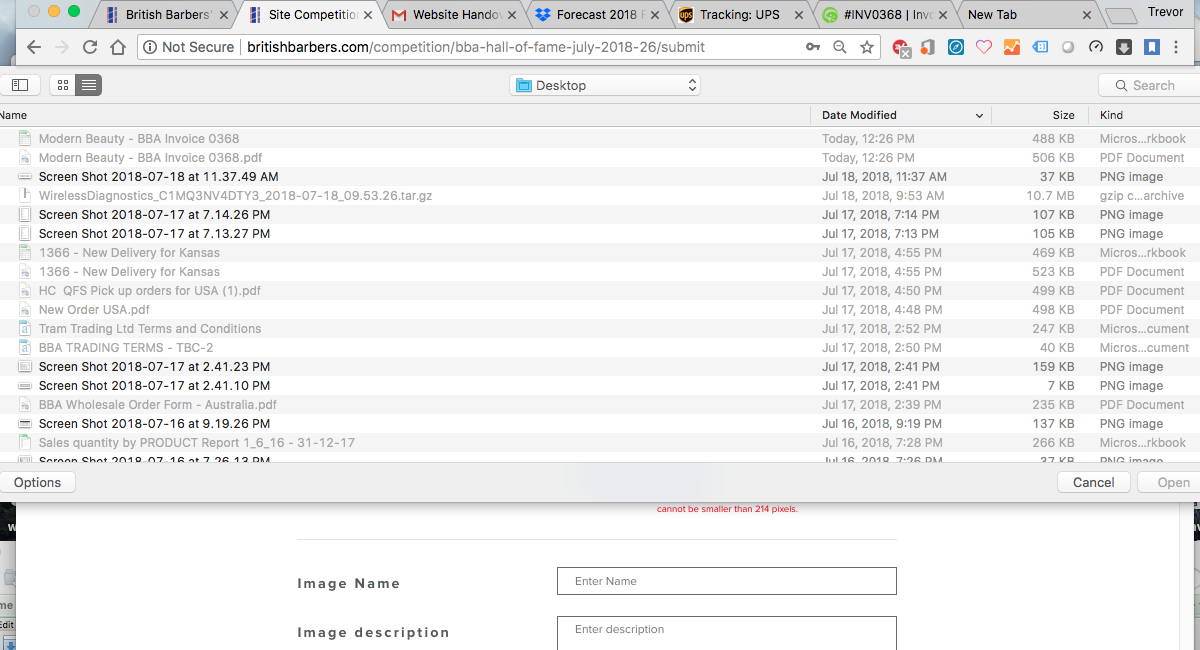Click Tram Trading Ltd Terms and Conditions file
This screenshot has height=650, width=1200.
pyautogui.click(x=600, y=329)
